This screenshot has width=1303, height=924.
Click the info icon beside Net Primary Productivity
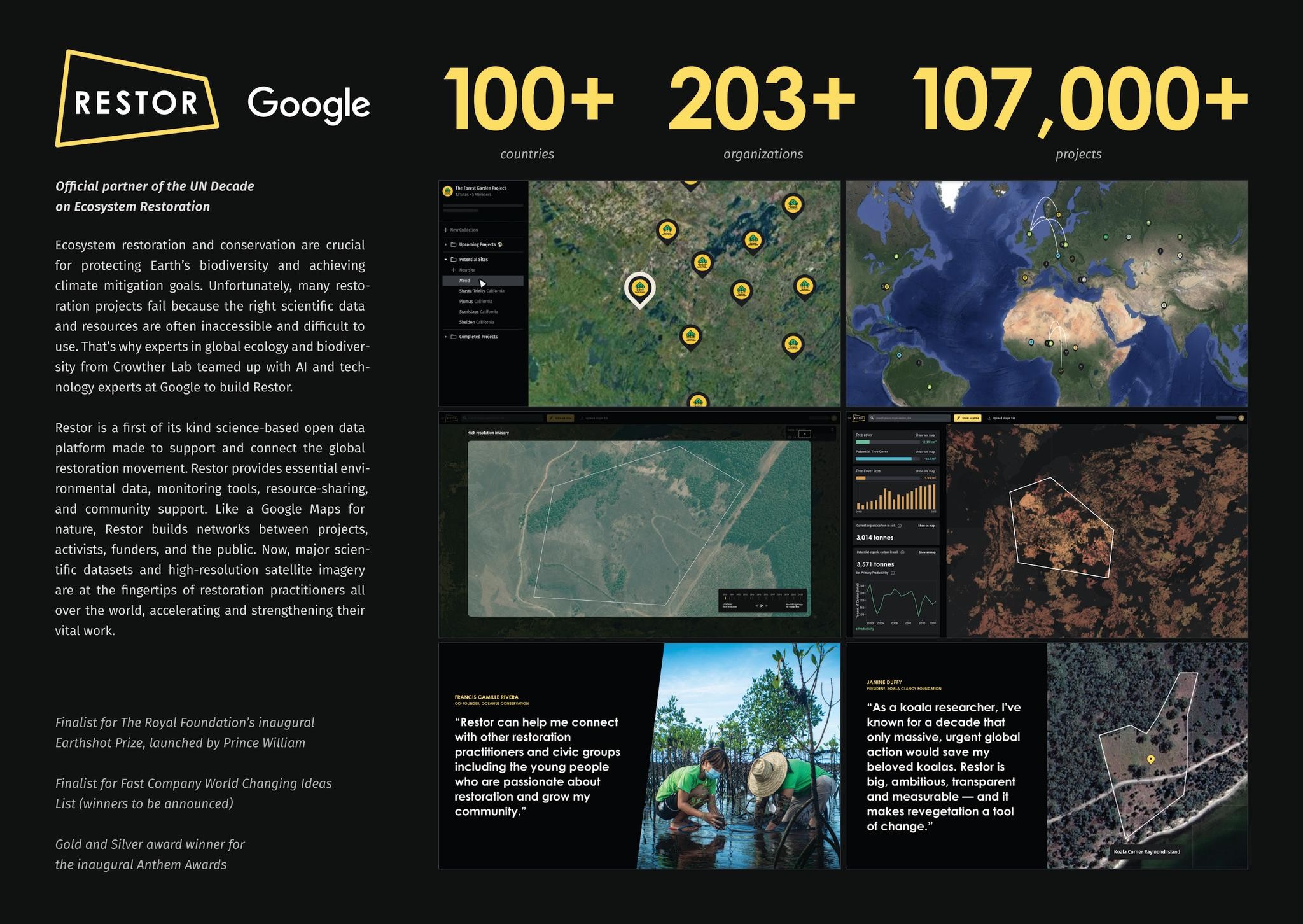point(893,573)
